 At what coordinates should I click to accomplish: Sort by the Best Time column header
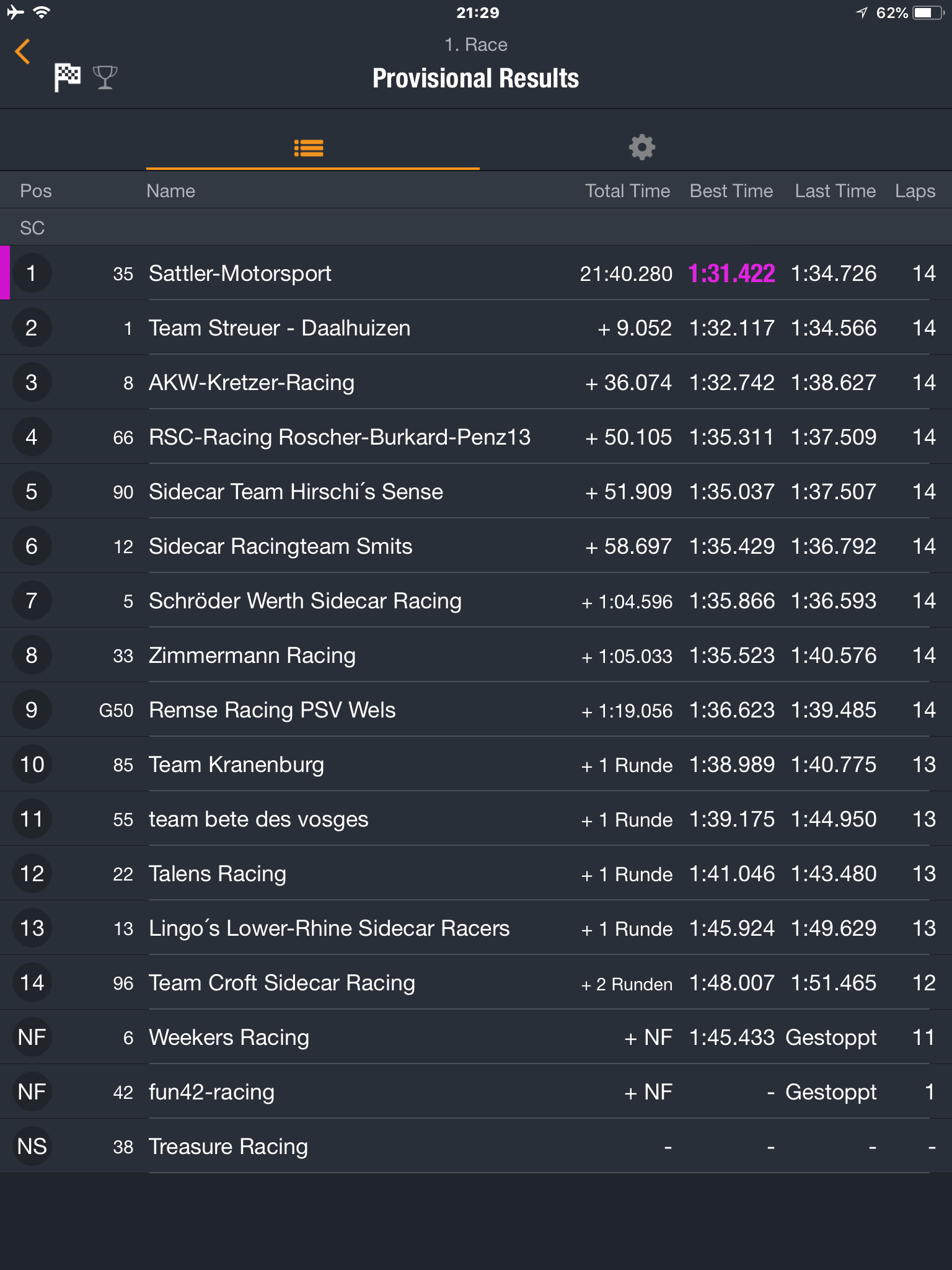[x=731, y=191]
